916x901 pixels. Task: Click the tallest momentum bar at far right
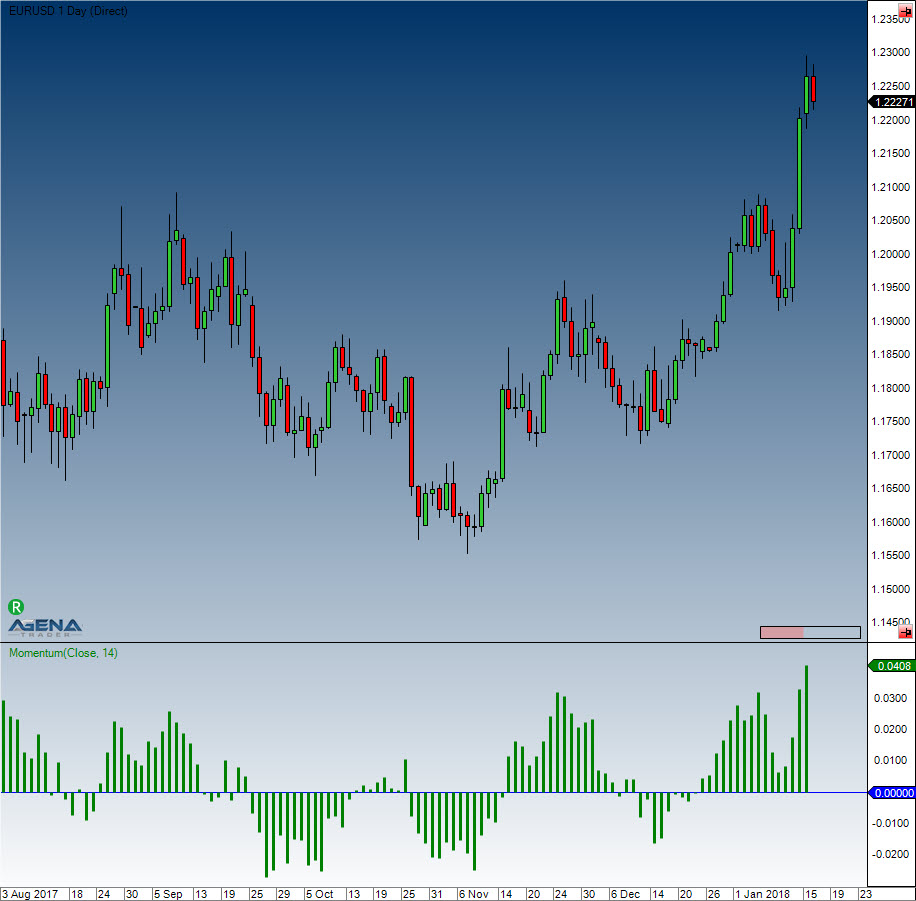806,728
